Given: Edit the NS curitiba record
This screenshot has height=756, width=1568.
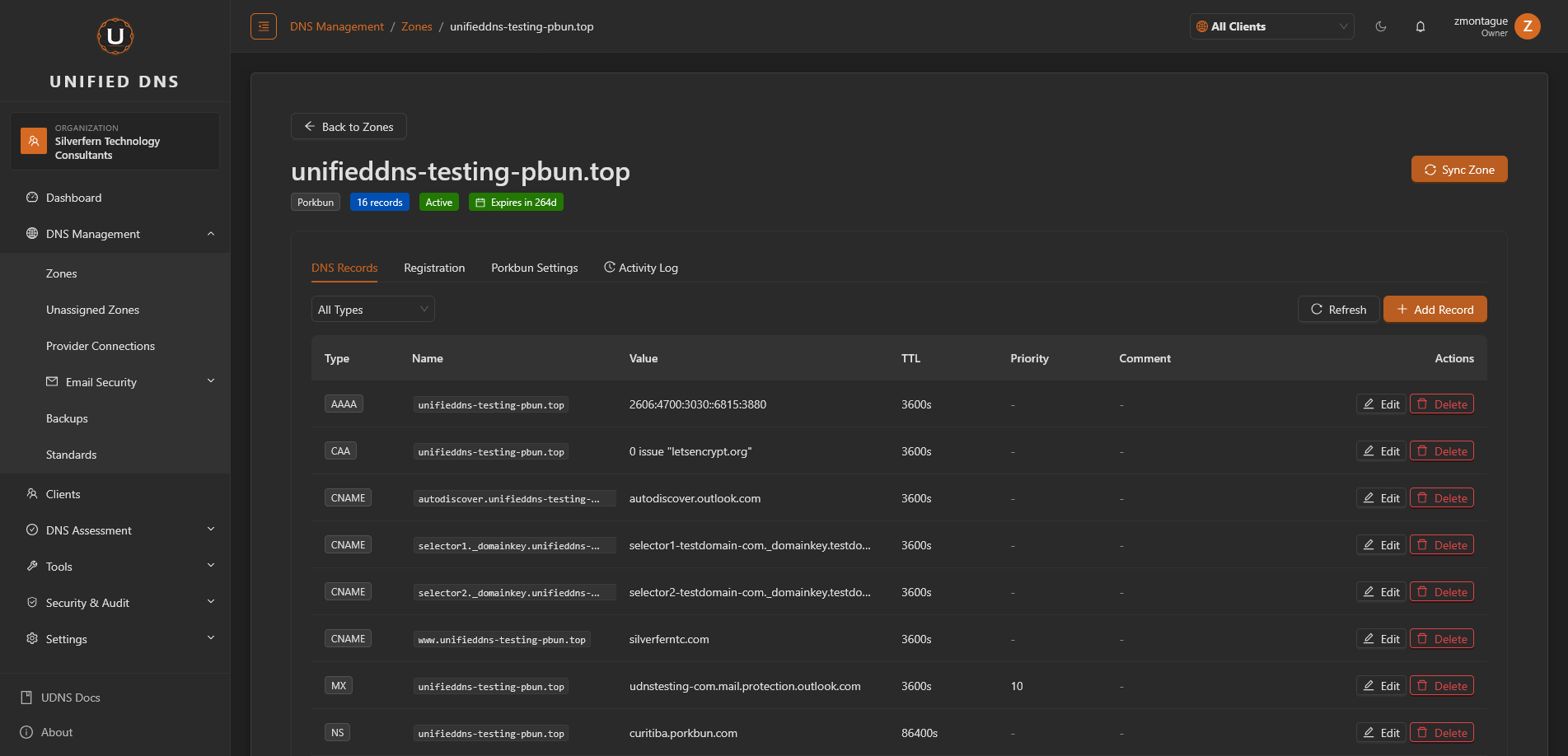Looking at the screenshot, I should 1381,733.
